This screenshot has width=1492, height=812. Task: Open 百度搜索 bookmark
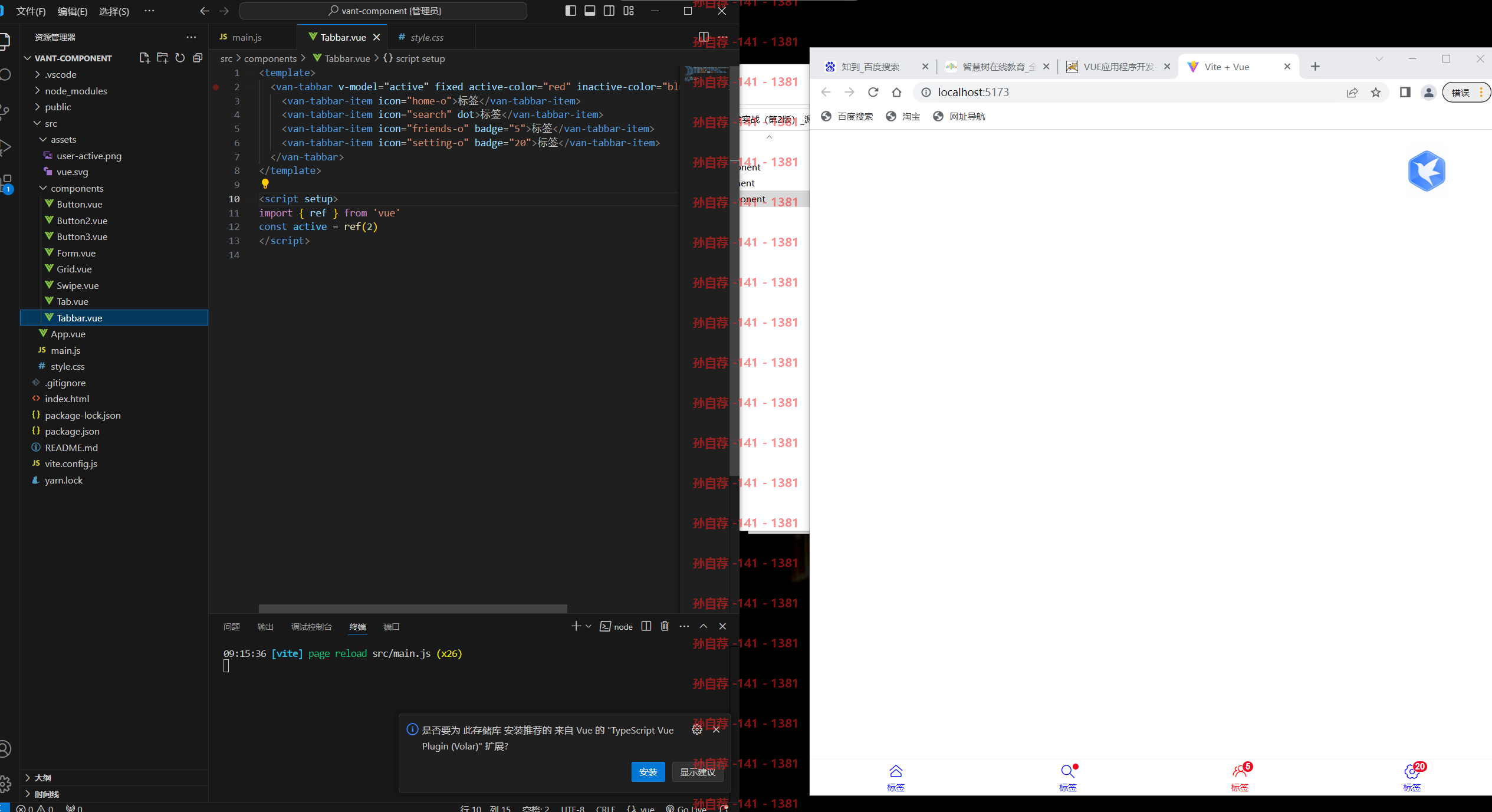[847, 116]
